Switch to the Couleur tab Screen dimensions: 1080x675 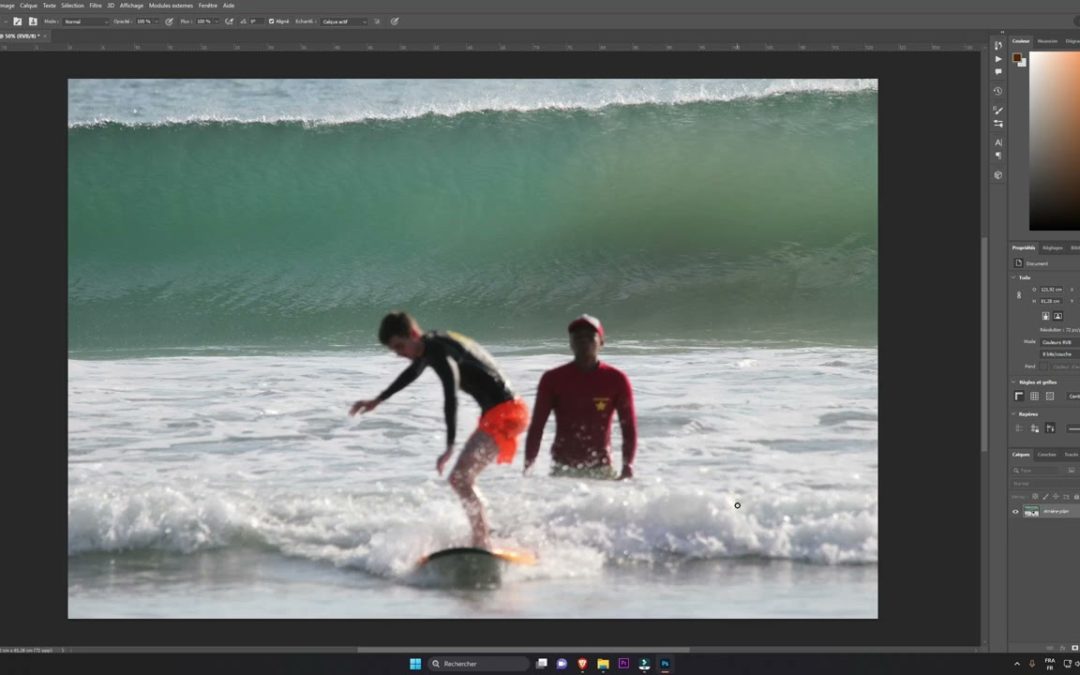pyautogui.click(x=1021, y=41)
